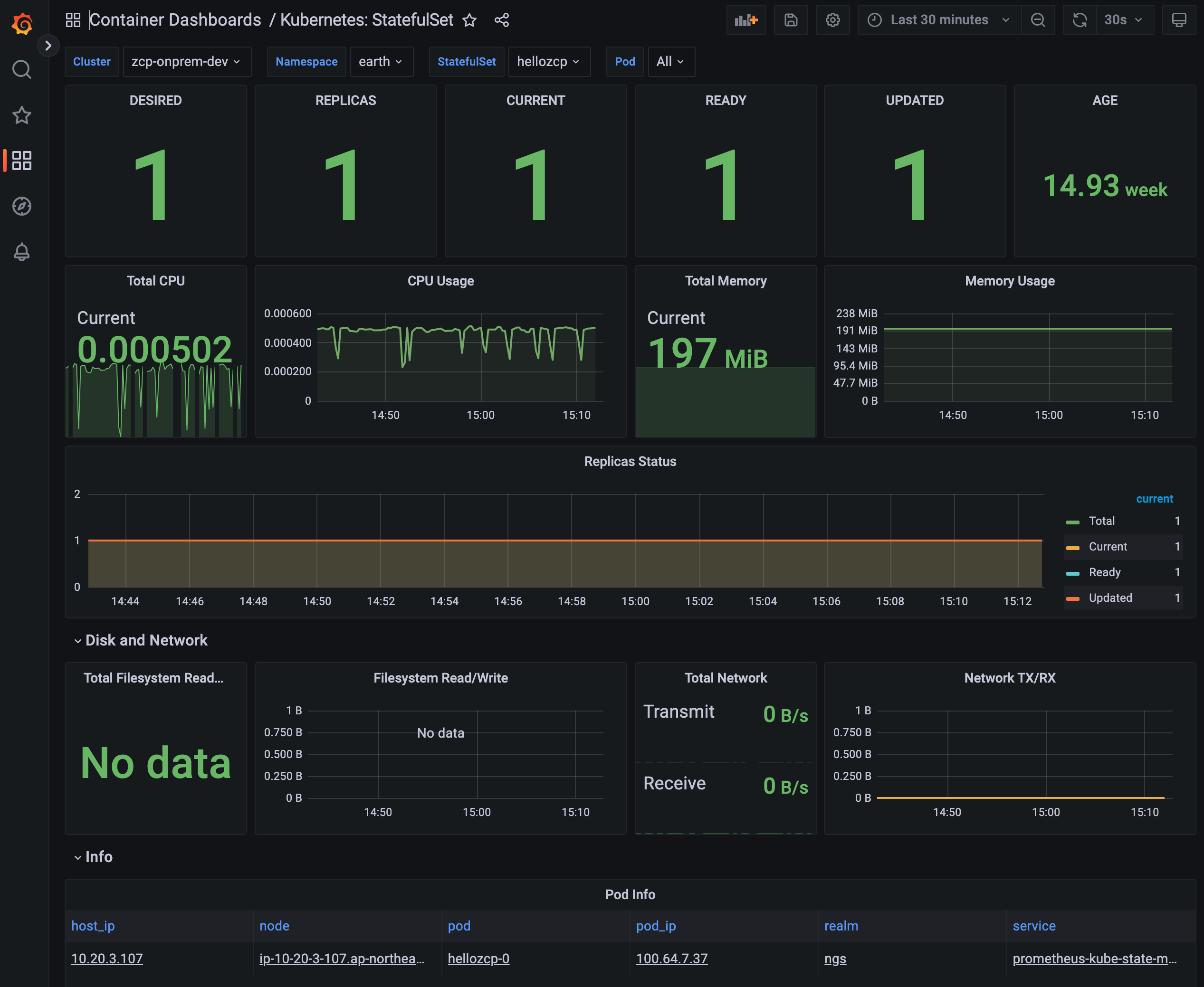This screenshot has width=1204, height=987.
Task: Sort Pod Info table by realm
Action: 841,926
